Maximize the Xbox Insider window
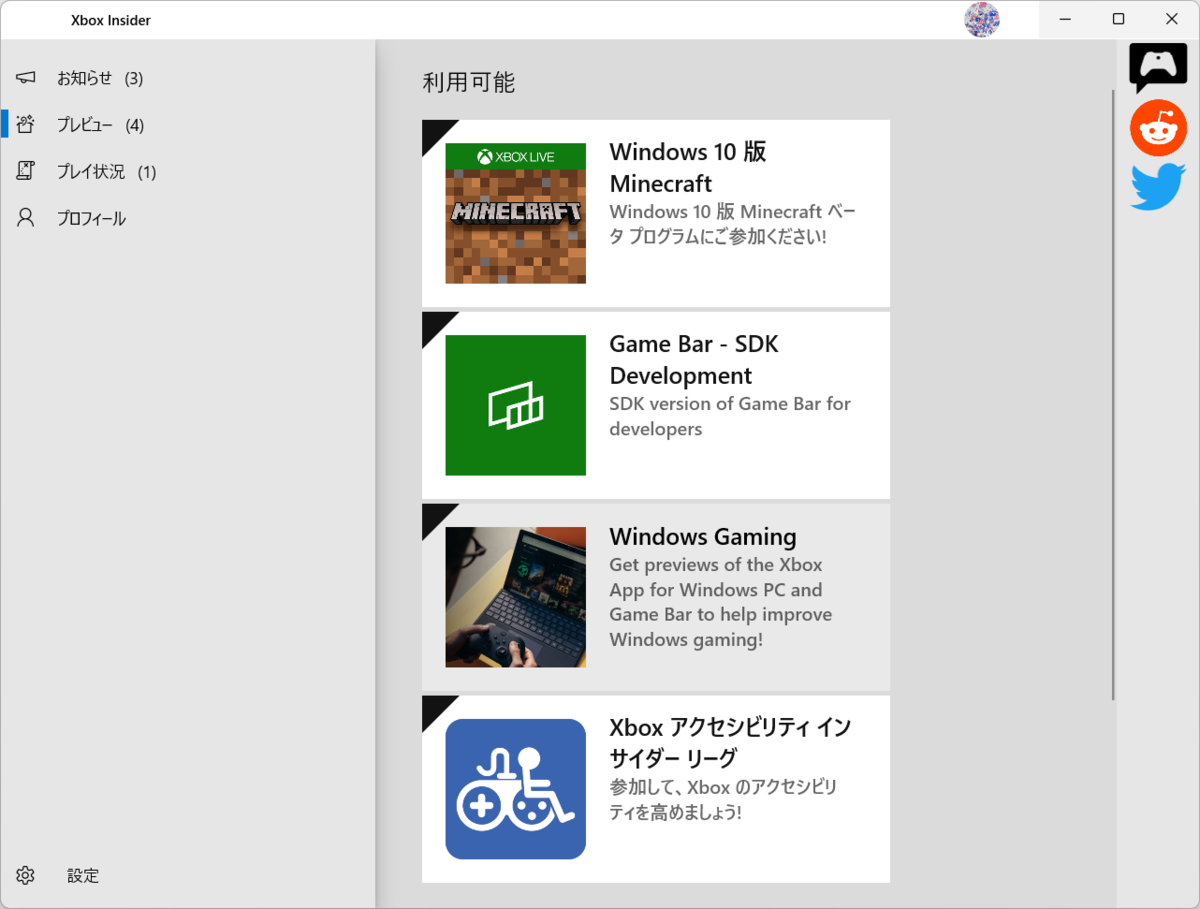1200x909 pixels. point(1119,20)
